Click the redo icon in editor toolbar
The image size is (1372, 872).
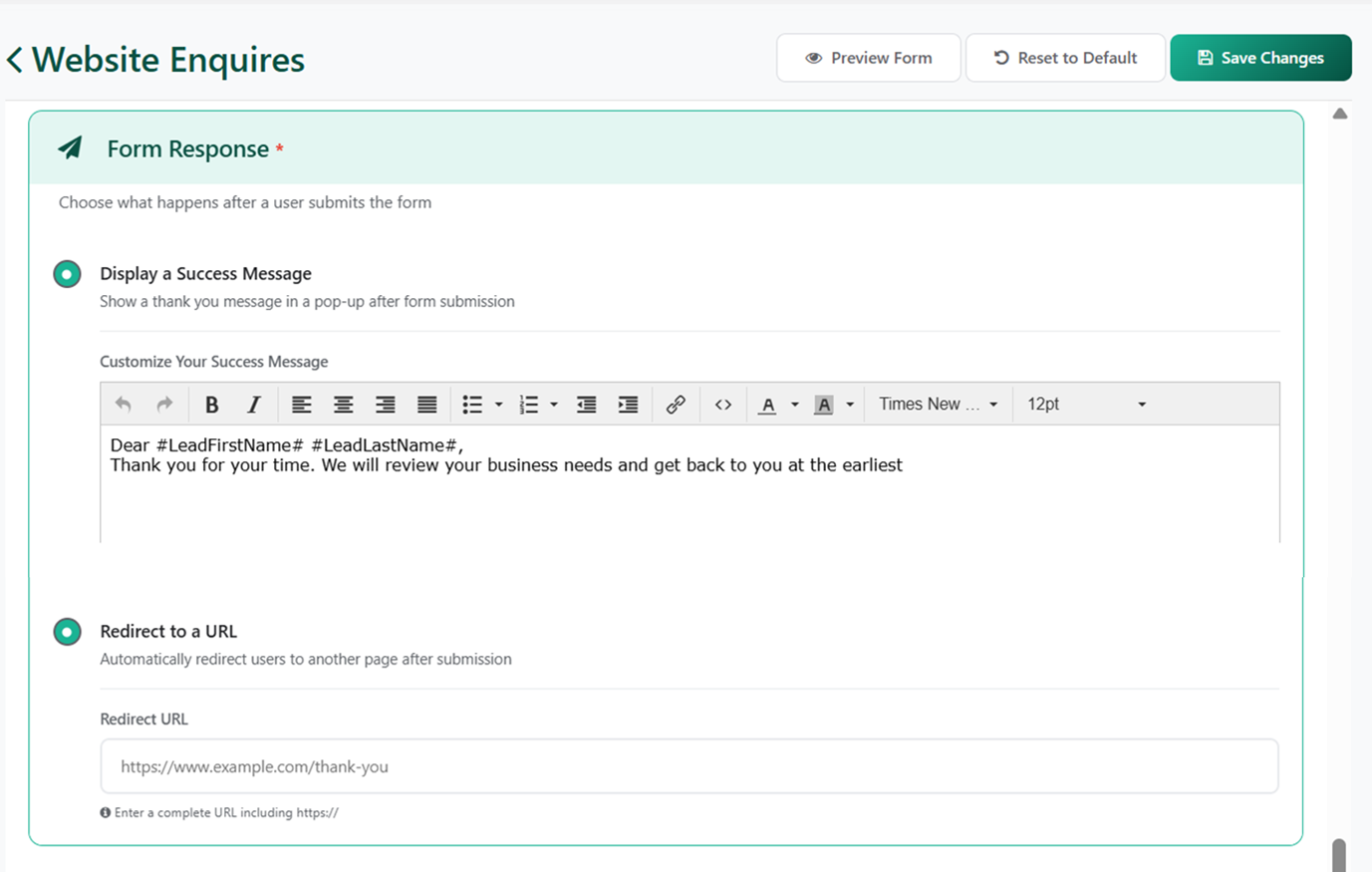(164, 404)
